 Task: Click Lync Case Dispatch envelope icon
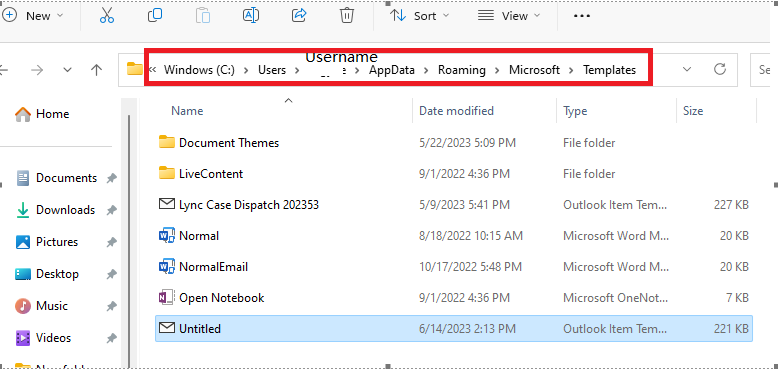[x=167, y=204]
